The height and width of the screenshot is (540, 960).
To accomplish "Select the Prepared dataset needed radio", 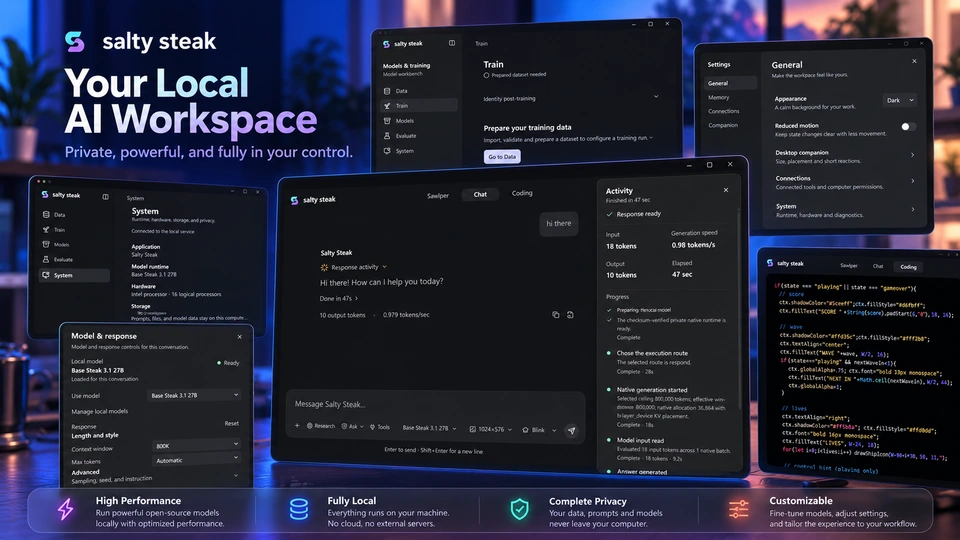I will [486, 75].
